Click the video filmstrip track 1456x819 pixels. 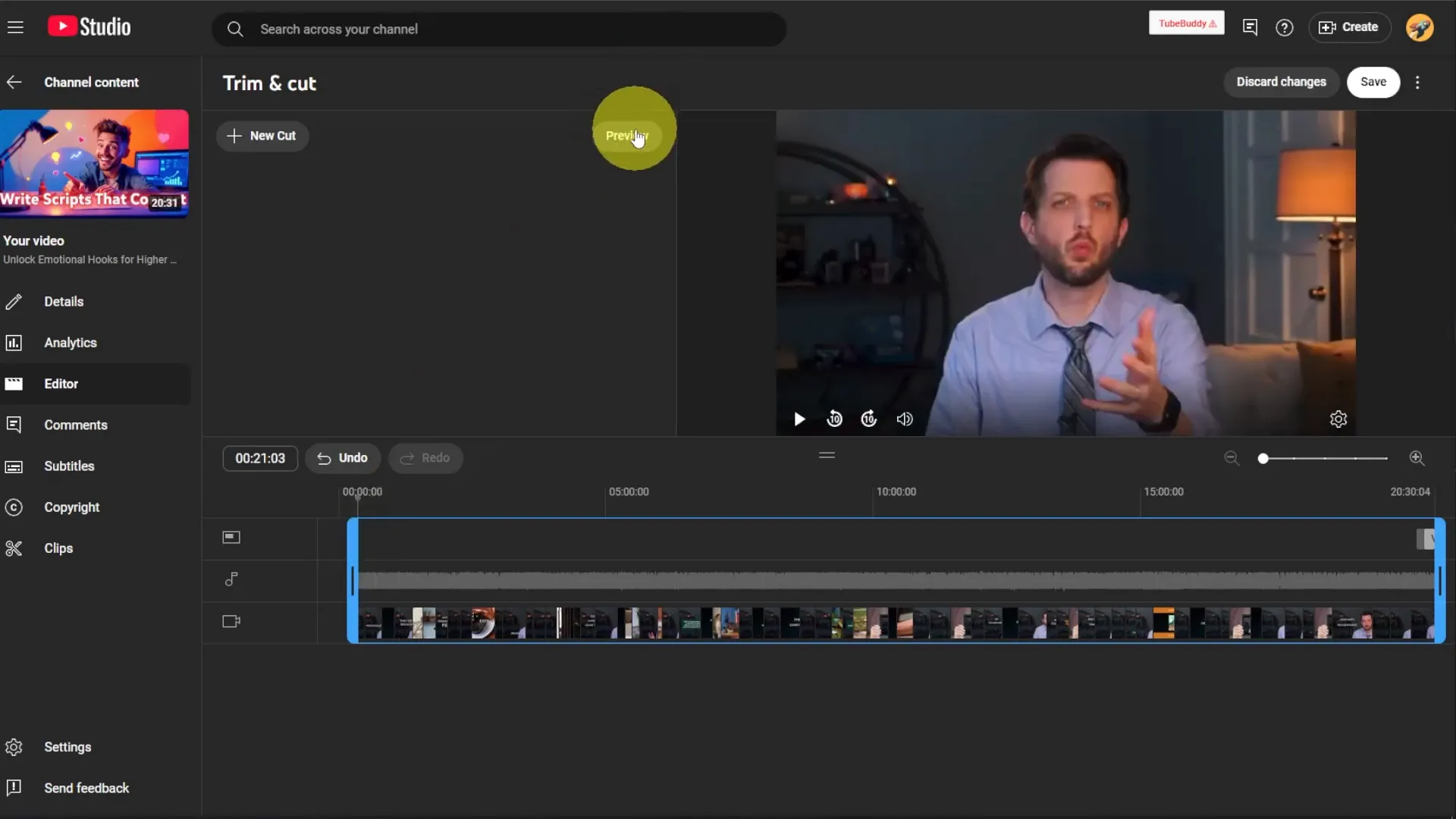click(x=896, y=623)
